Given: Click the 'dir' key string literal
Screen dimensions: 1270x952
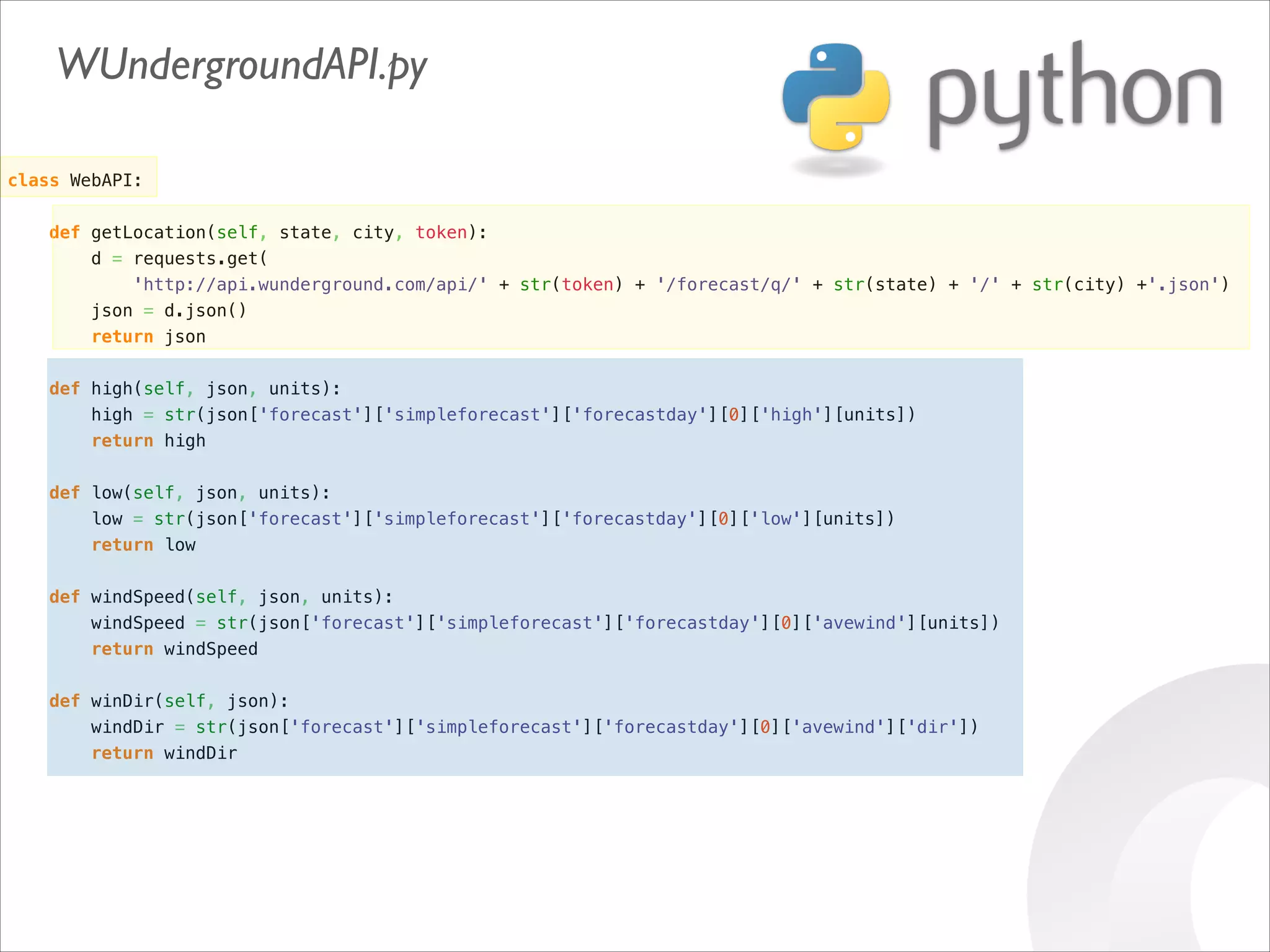Looking at the screenshot, I should click(931, 727).
